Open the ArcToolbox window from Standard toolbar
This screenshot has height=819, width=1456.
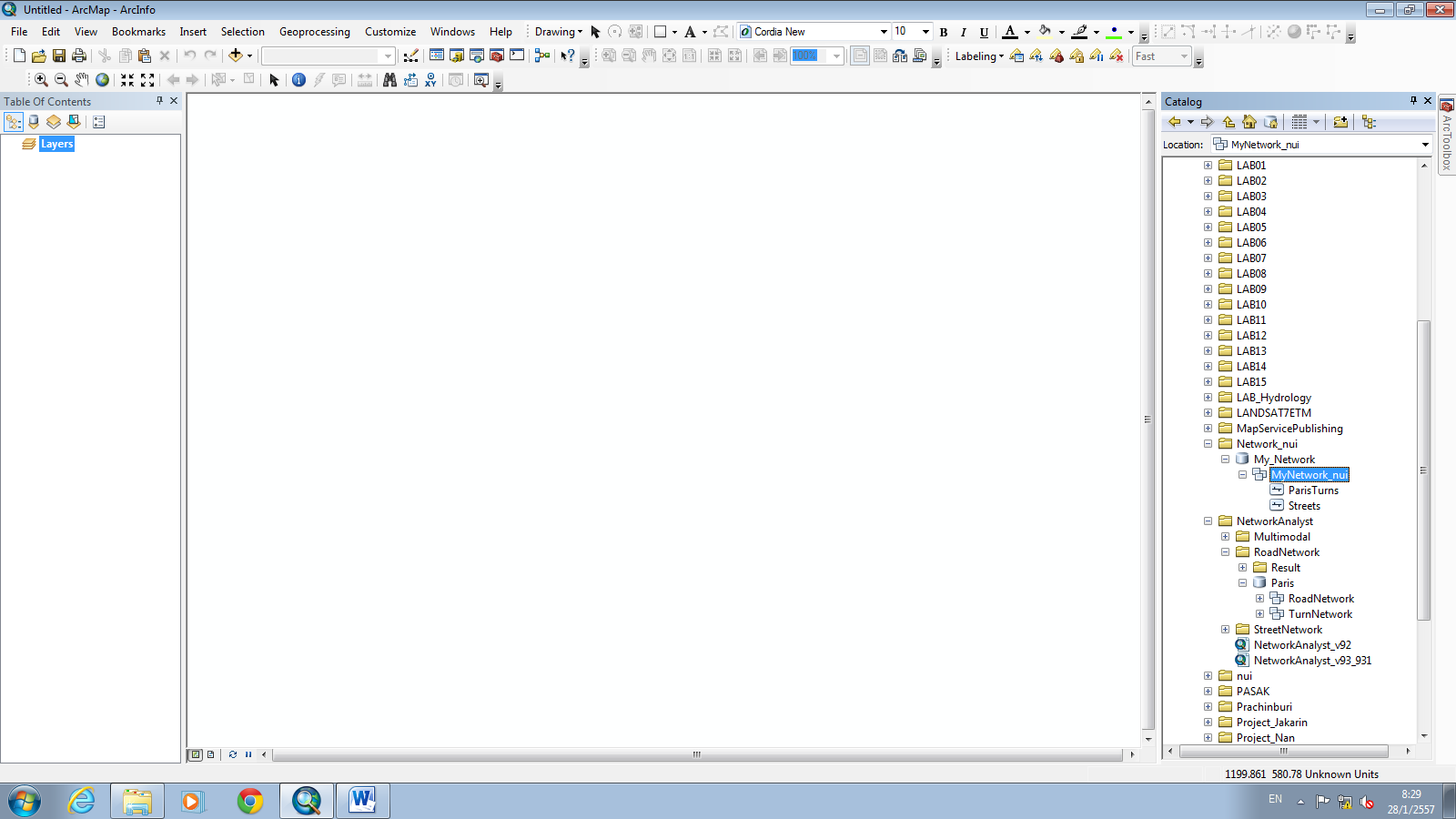[x=497, y=56]
